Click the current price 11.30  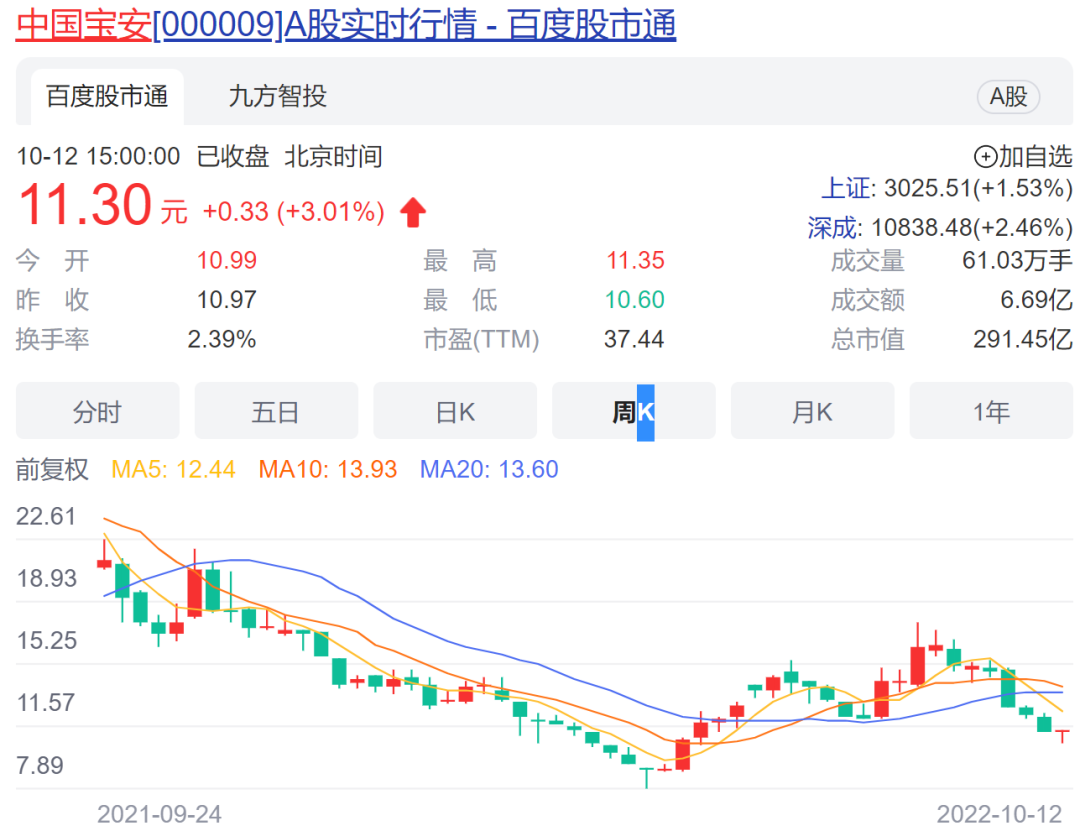[85, 205]
